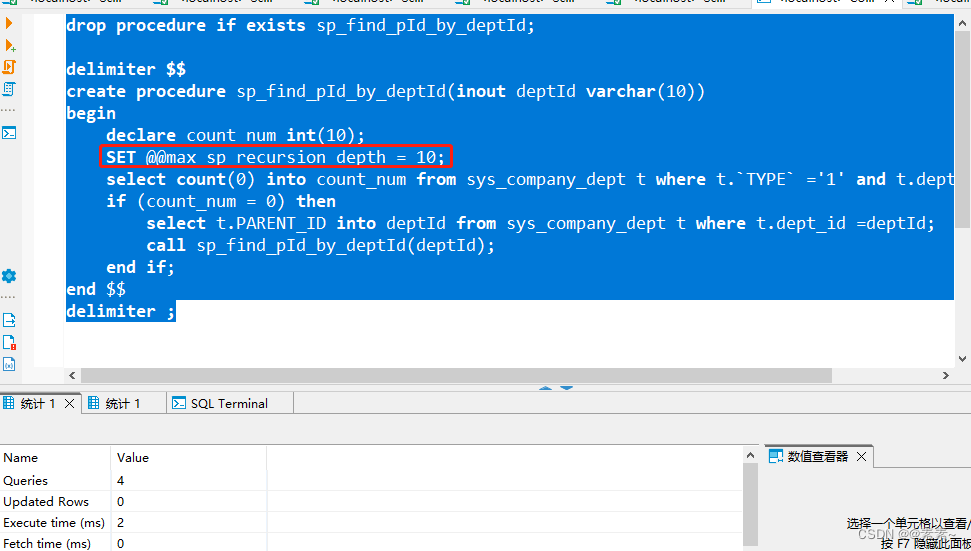Select the value 4 in the Queries row
The width and height of the screenshot is (971, 551).
(x=189, y=480)
